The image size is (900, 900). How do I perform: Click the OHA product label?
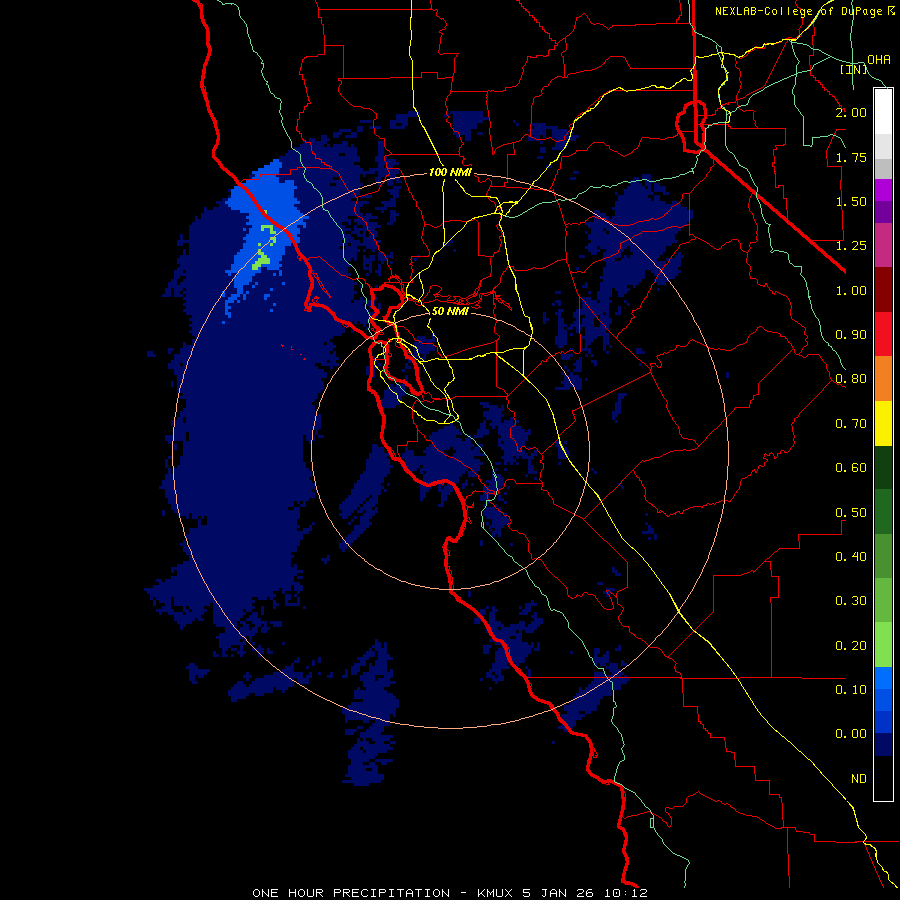pos(879,60)
